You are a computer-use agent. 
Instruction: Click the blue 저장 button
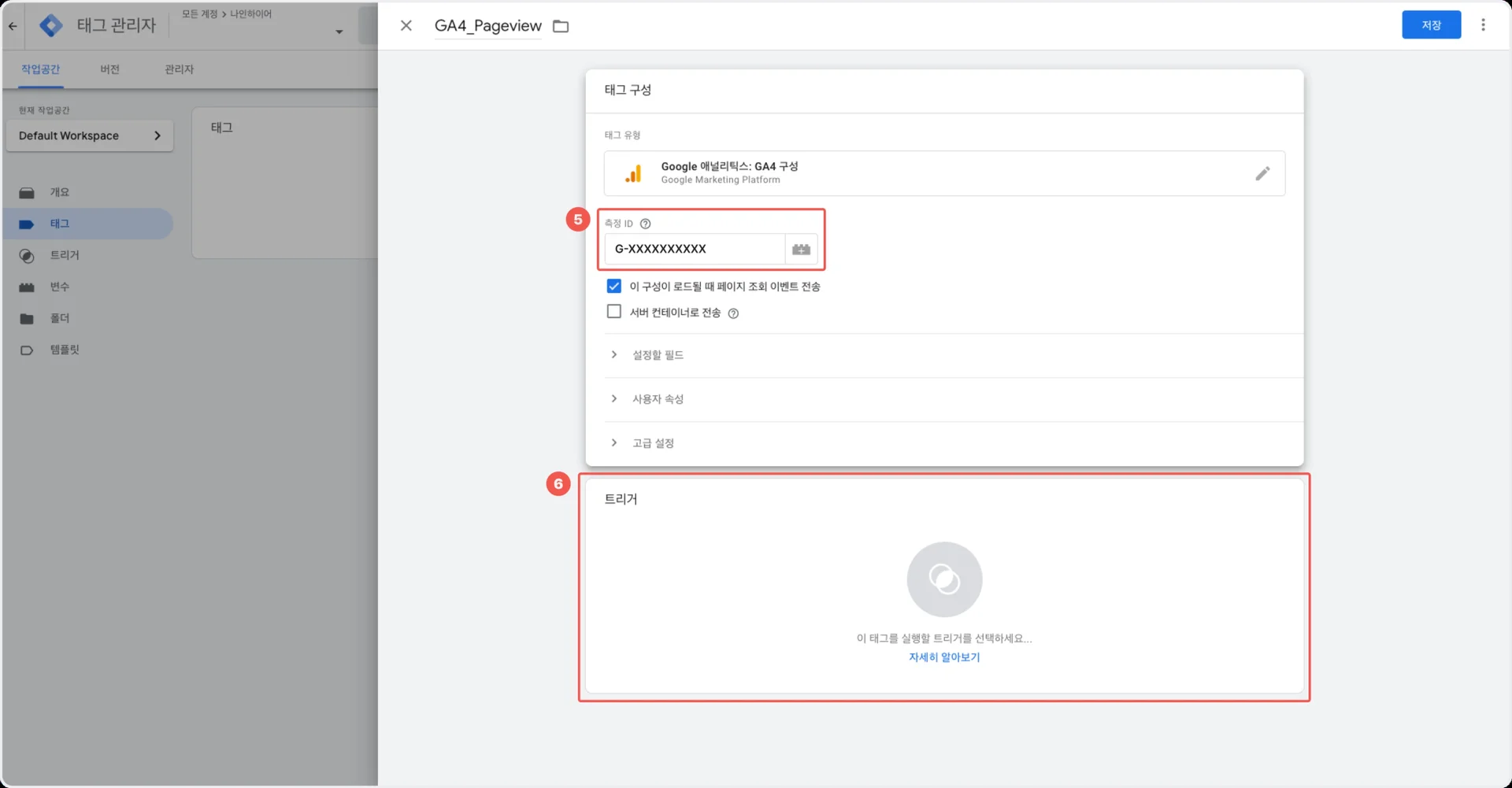click(1431, 25)
